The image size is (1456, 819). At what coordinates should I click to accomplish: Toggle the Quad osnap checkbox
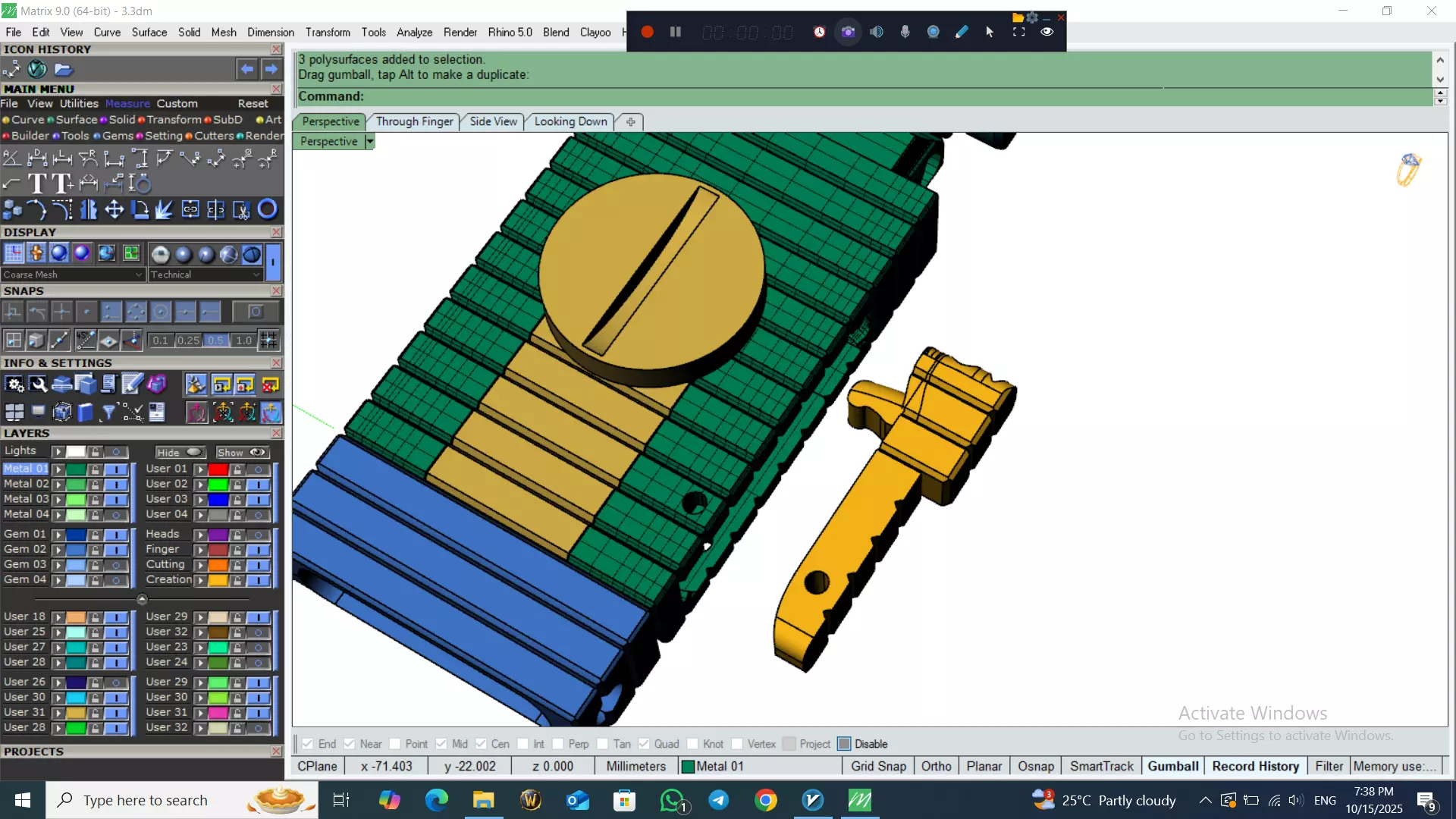pyautogui.click(x=643, y=744)
